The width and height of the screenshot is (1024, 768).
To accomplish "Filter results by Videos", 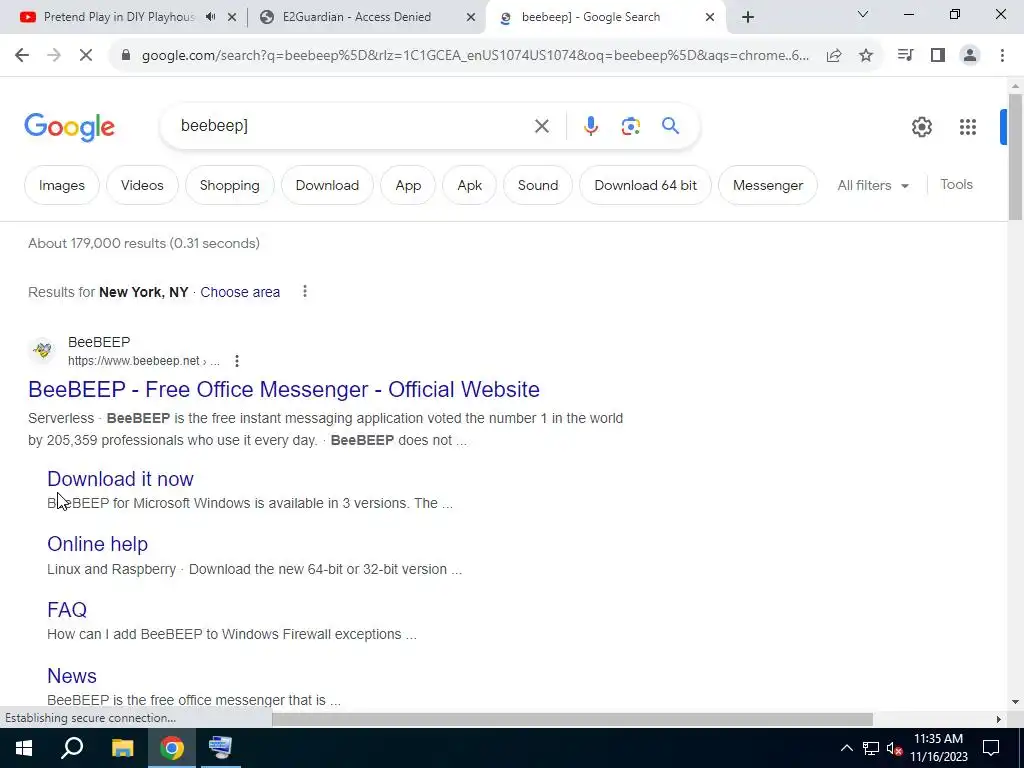I will (x=142, y=185).
